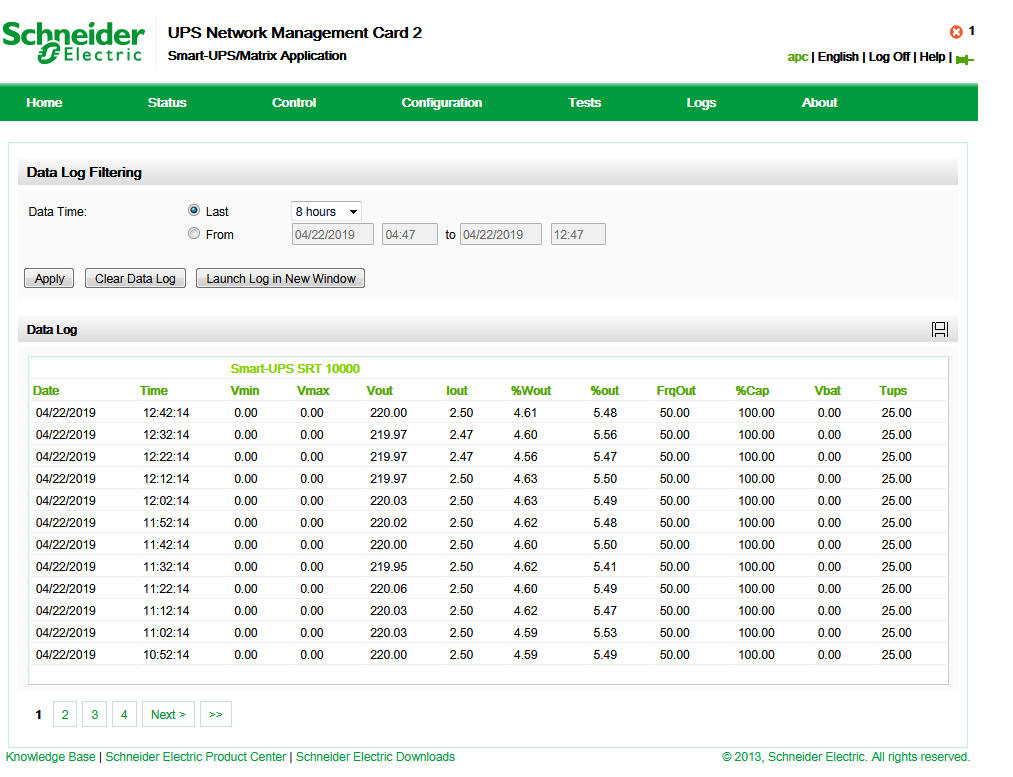Go to page 2 of data log

[65, 714]
